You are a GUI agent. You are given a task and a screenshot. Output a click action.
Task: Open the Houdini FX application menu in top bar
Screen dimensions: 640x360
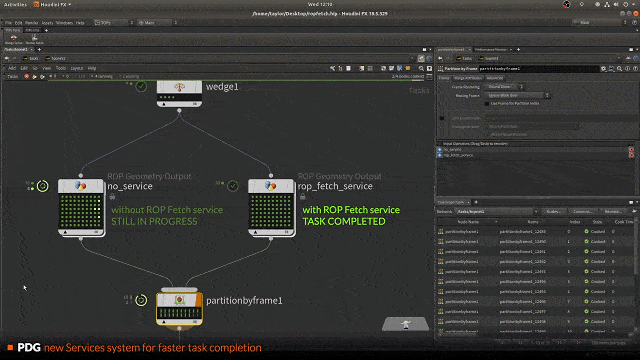point(52,4)
